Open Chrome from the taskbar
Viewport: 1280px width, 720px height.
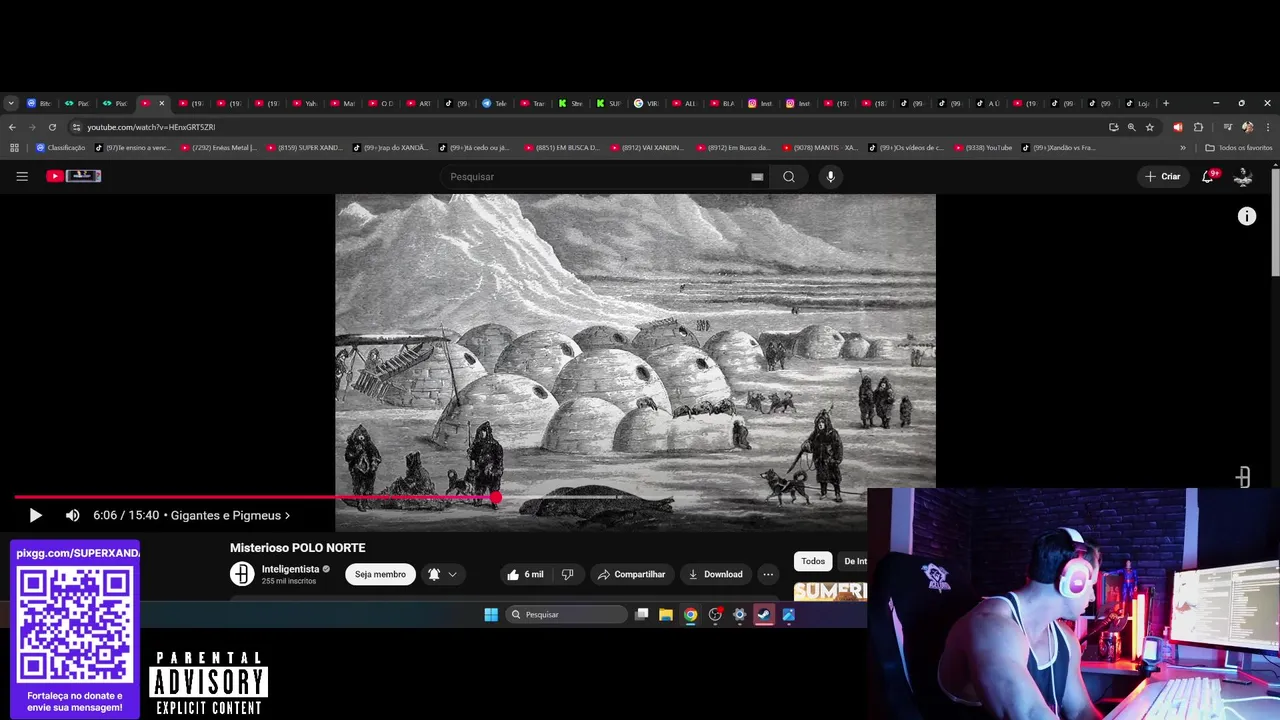point(690,615)
